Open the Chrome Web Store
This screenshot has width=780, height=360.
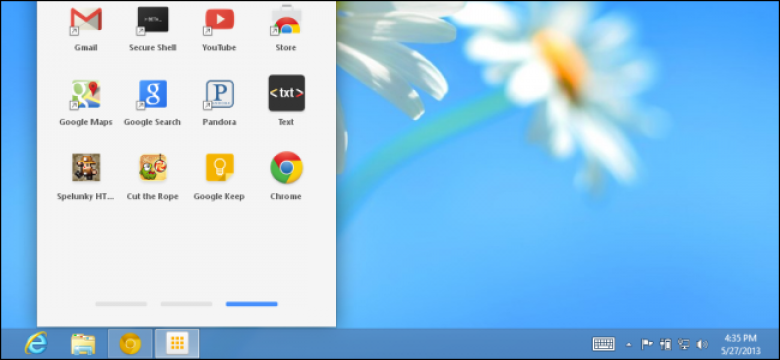pos(286,21)
